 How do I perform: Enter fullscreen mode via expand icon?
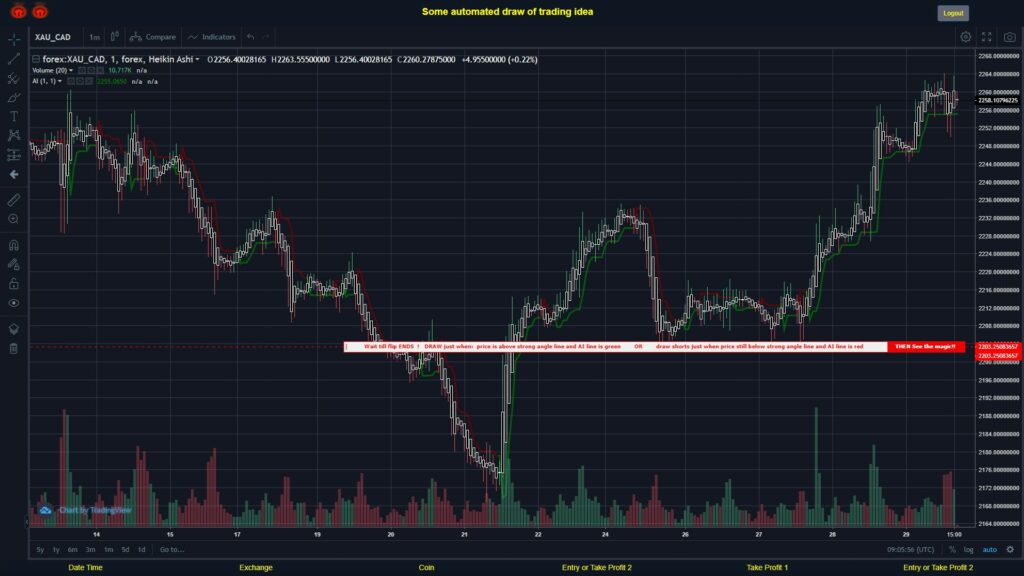click(x=987, y=37)
